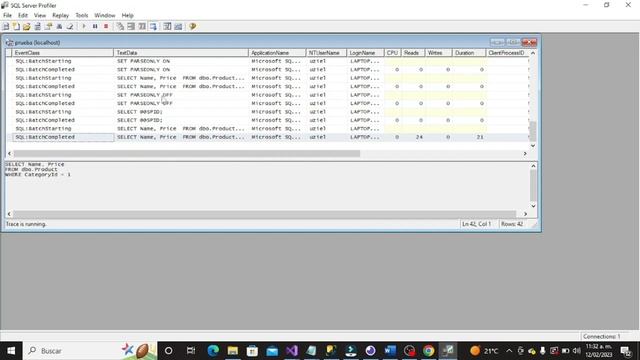Click the Trace is running status text

coord(26,224)
